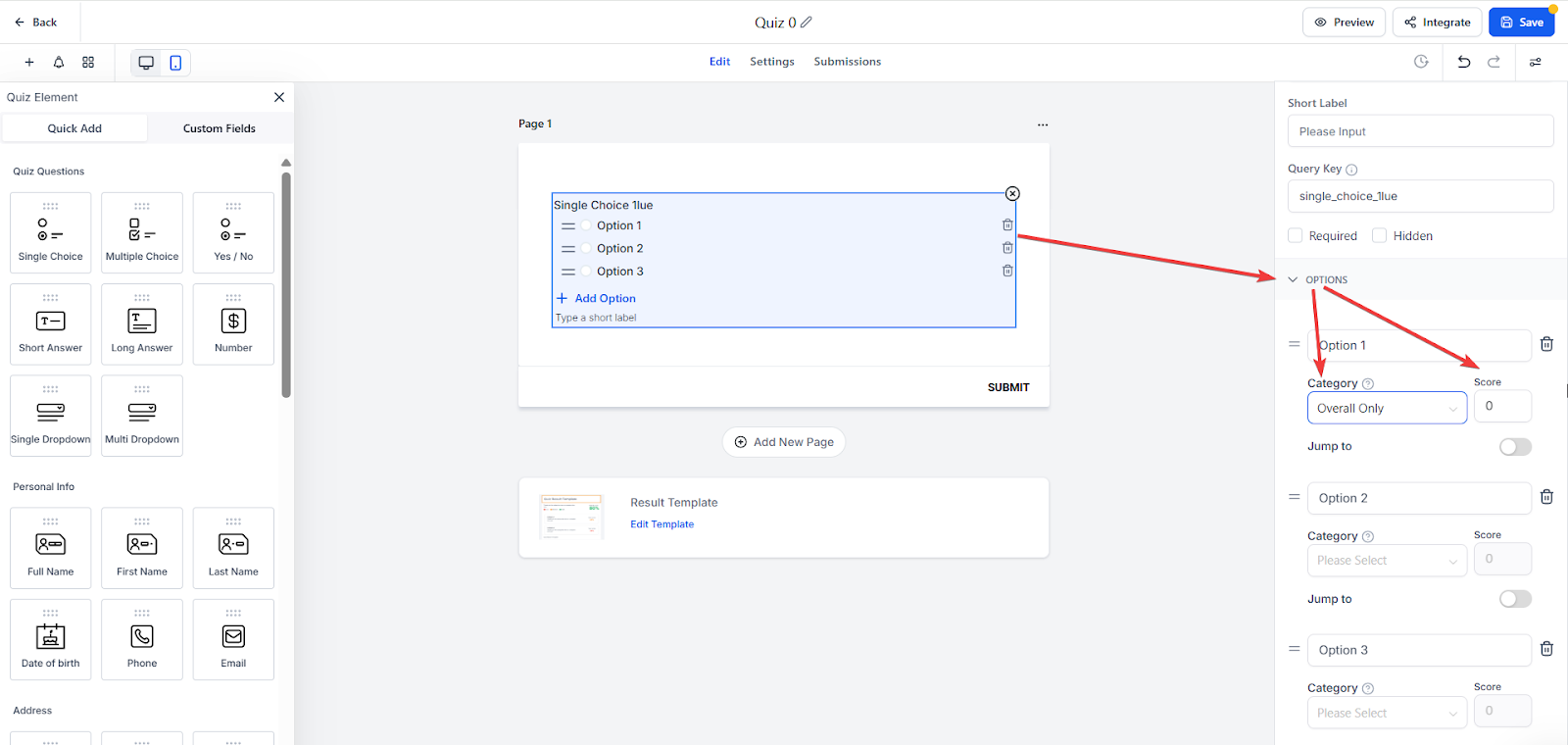Switch to mobile view icon

[175, 63]
